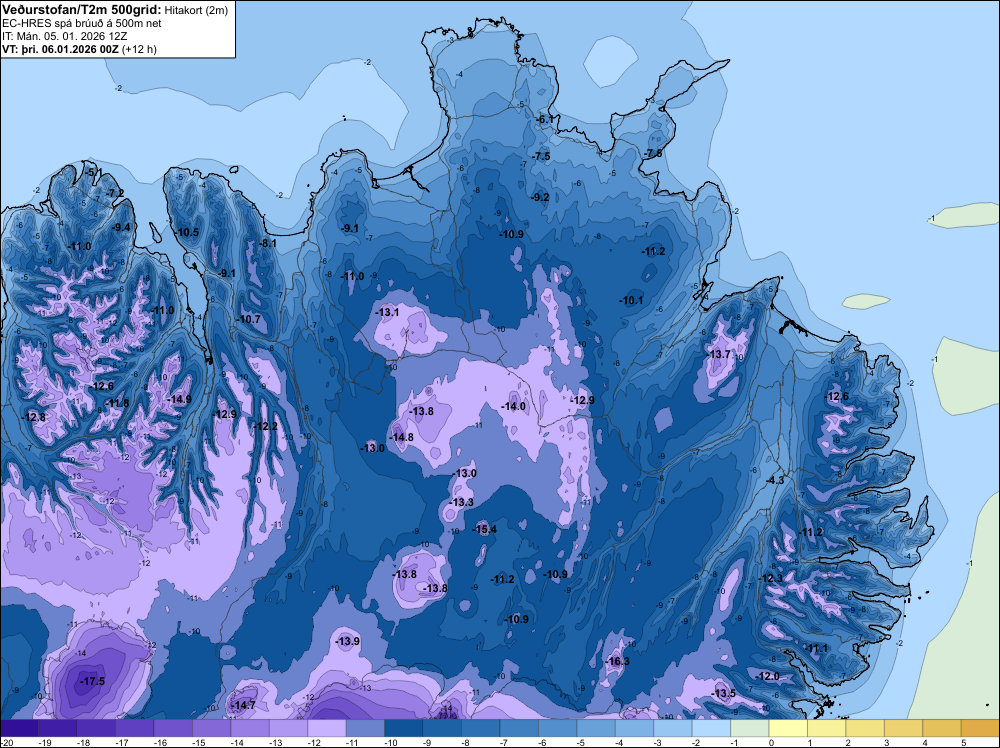1000x748 pixels.
Task: Select the -4.3 temperature reading
Action: [775, 480]
